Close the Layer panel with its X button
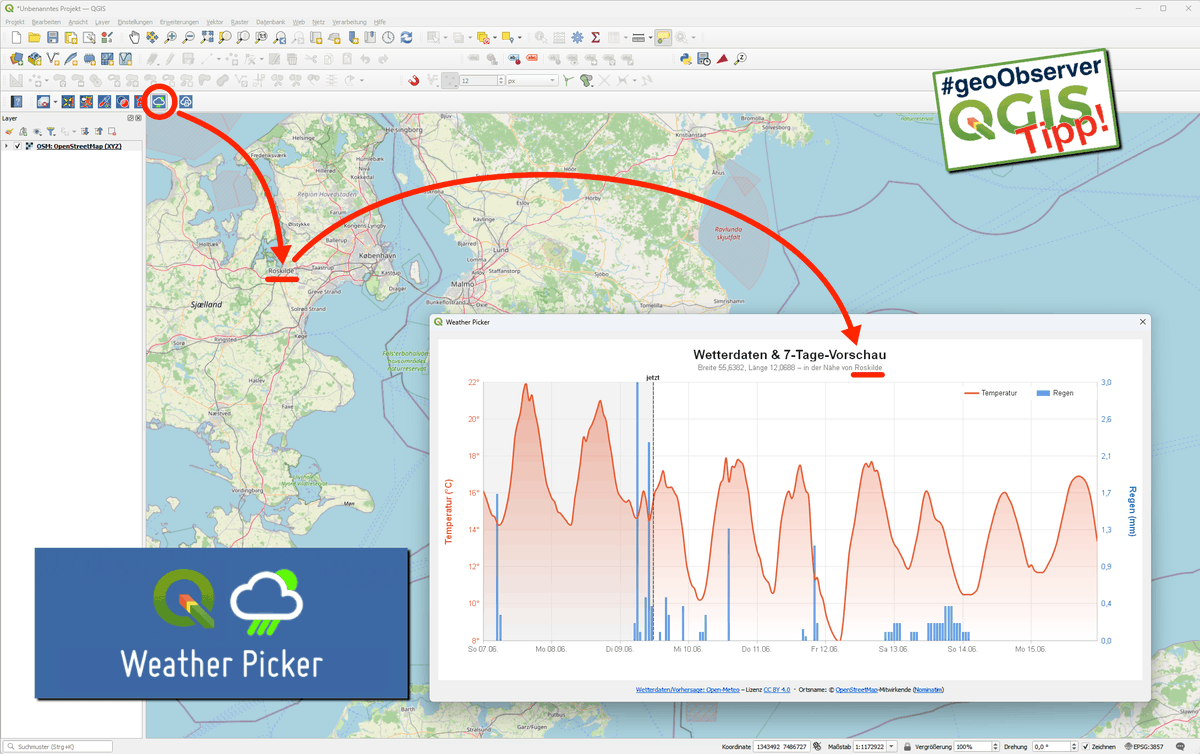Screen dimensions: 1200x754 (138, 118)
